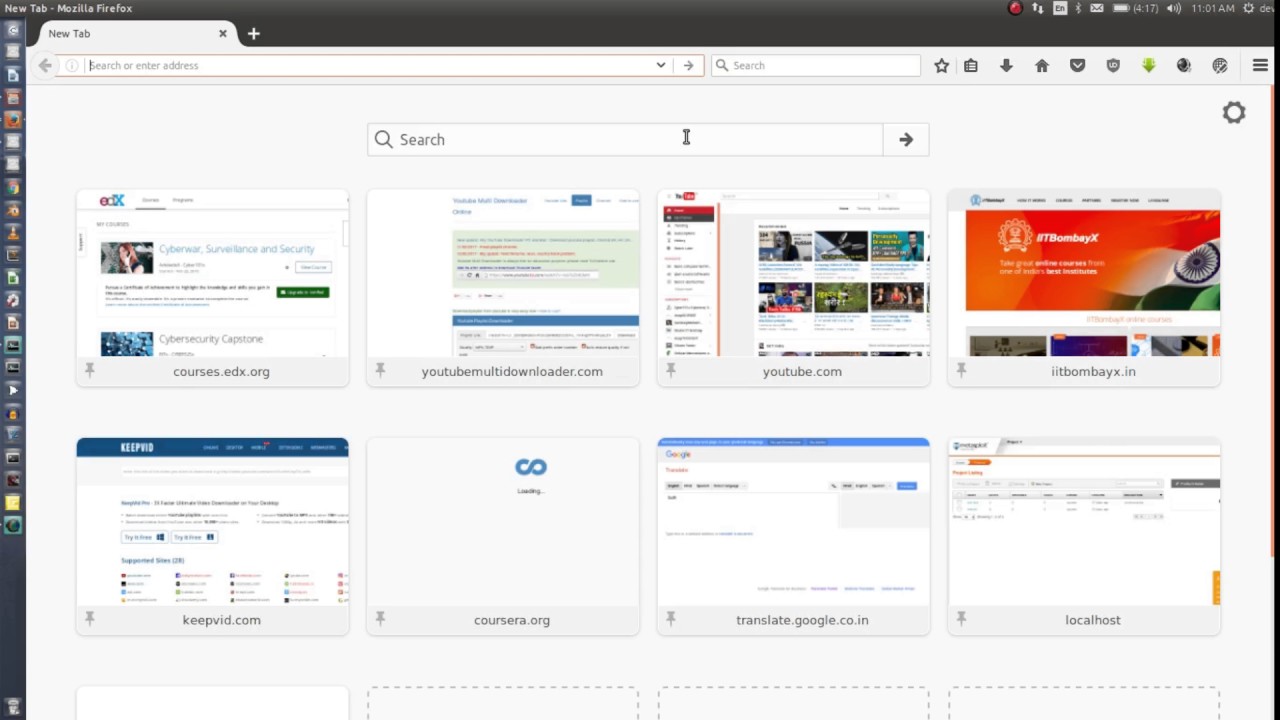The image size is (1280, 720).
Task: Click courses.edx.org tile label
Action: (x=221, y=371)
